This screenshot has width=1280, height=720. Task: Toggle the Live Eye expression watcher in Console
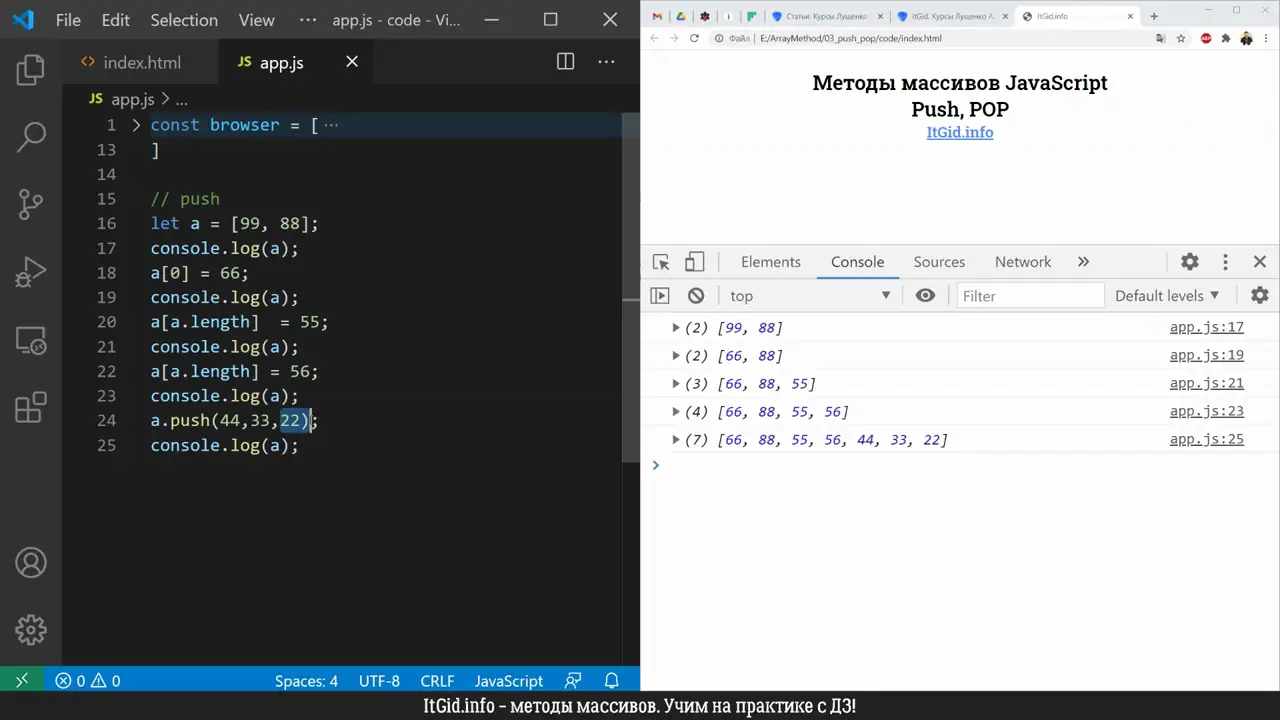point(925,295)
